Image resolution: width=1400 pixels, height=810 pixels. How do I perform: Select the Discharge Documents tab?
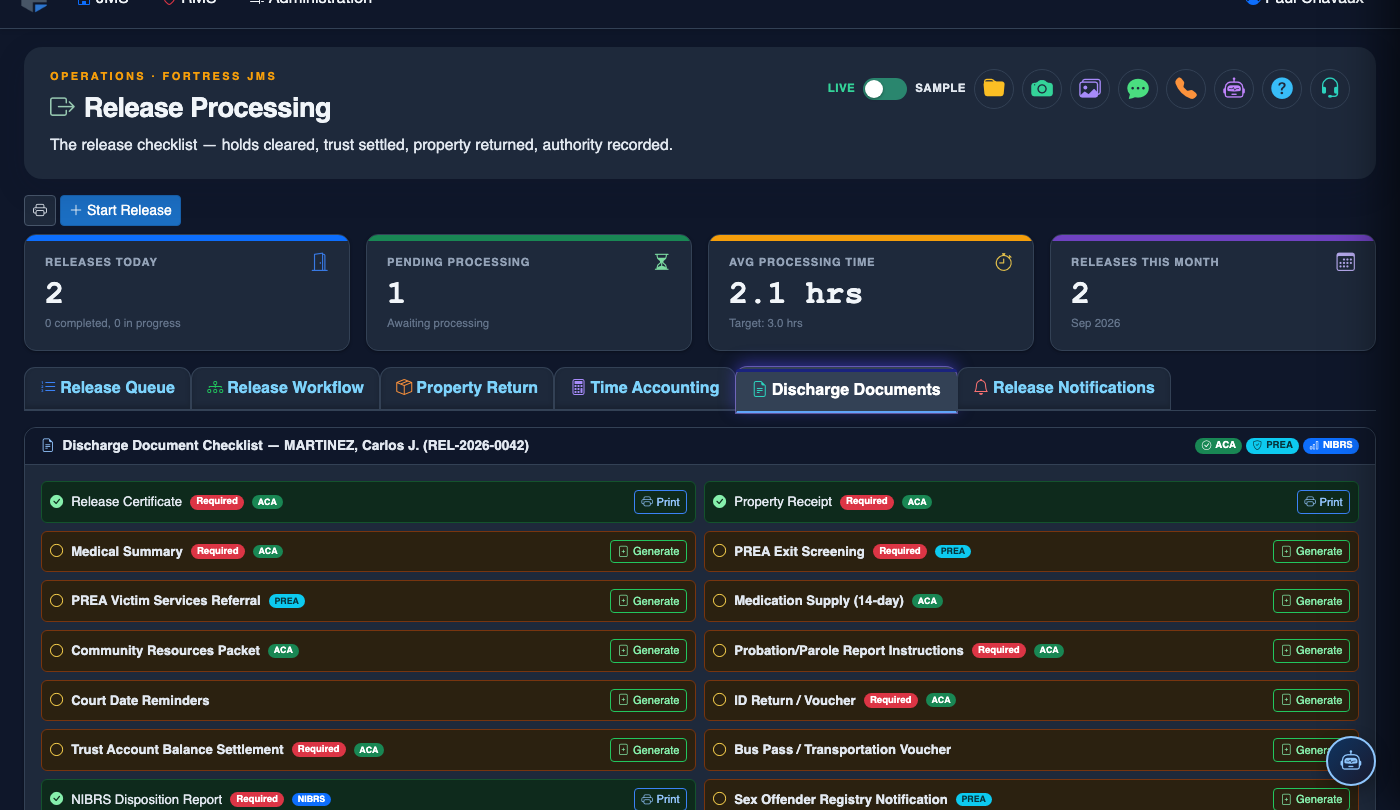click(x=846, y=390)
